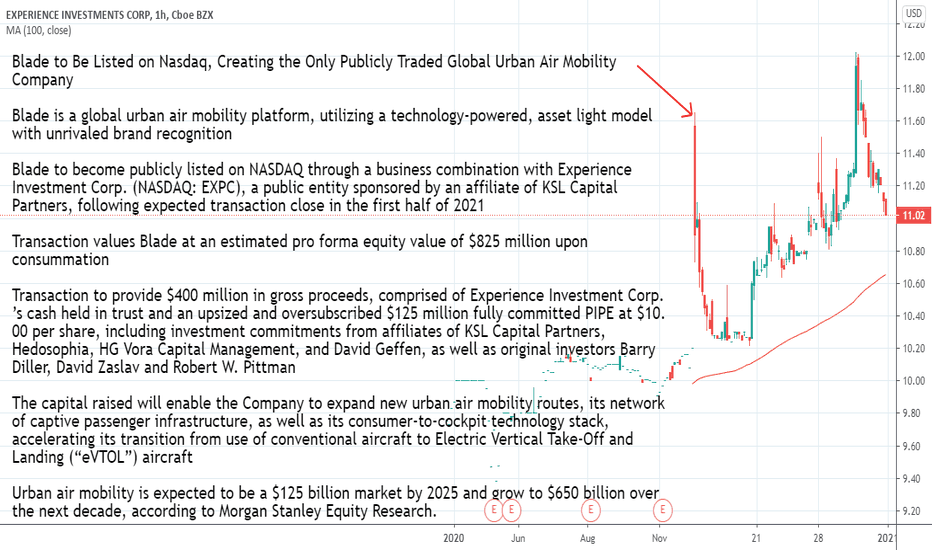Click the 9.40 price axis label
Image resolution: width=932 pixels, height=550 pixels.
point(914,478)
